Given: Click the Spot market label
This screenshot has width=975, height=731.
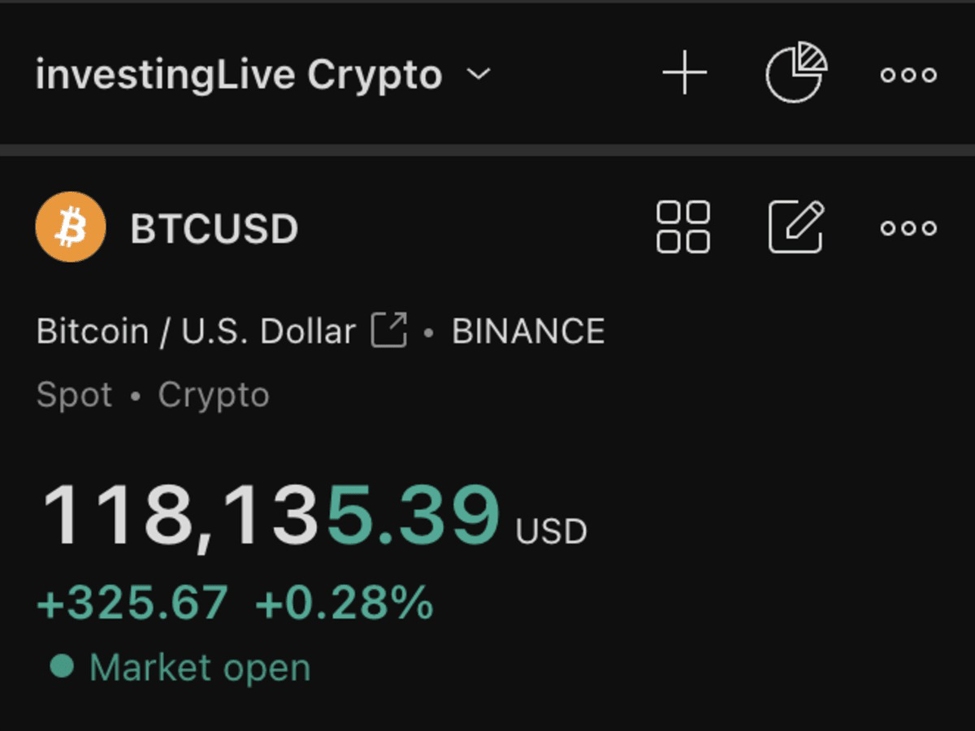Looking at the screenshot, I should click(x=72, y=394).
